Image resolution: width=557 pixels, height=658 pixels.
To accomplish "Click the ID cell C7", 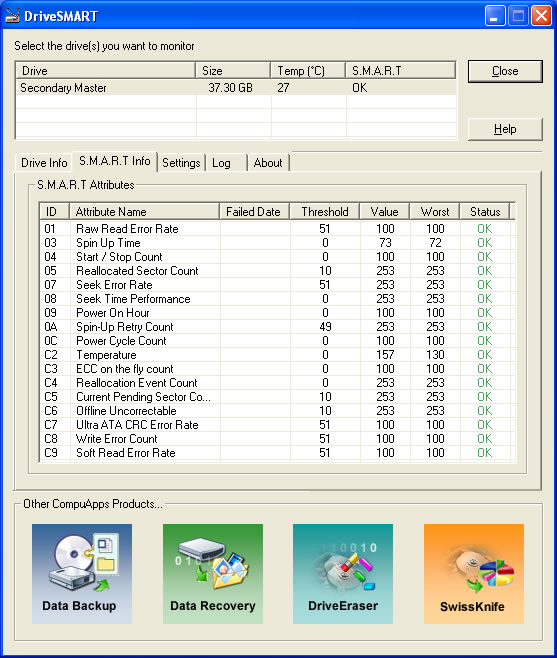I will click(x=51, y=425).
